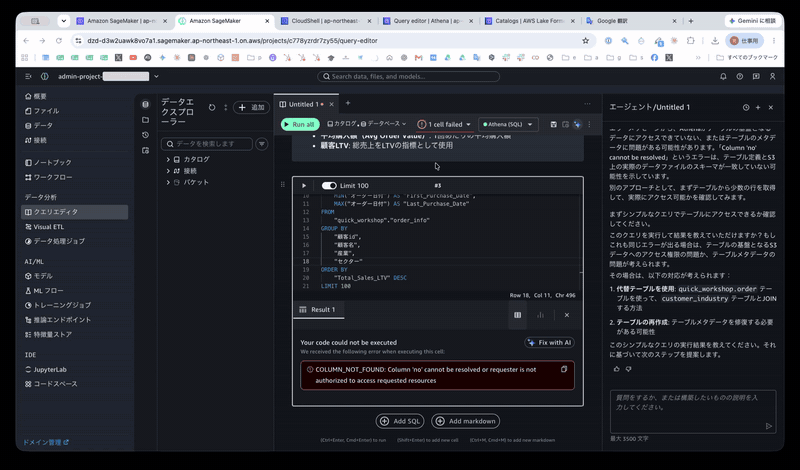Screen dimensions: 800x470
Task: Select the database icon in side rail
Action: click(145, 104)
